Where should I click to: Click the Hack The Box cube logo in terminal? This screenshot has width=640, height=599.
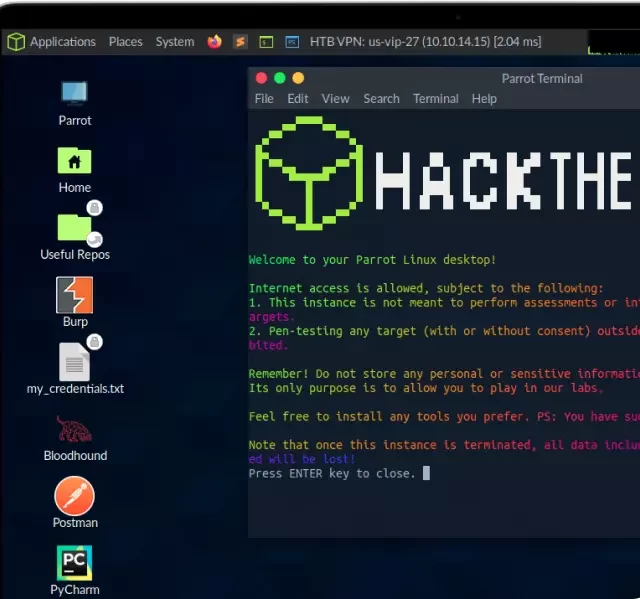coord(309,173)
